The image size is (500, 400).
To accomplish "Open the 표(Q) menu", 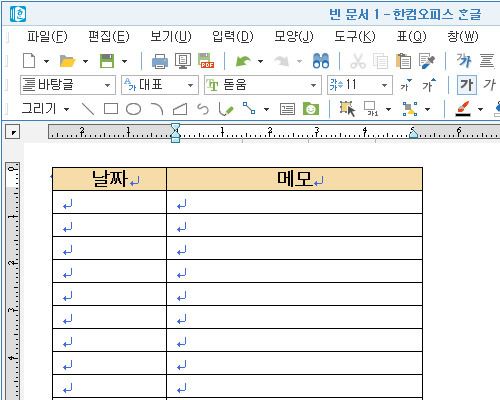I will point(412,36).
